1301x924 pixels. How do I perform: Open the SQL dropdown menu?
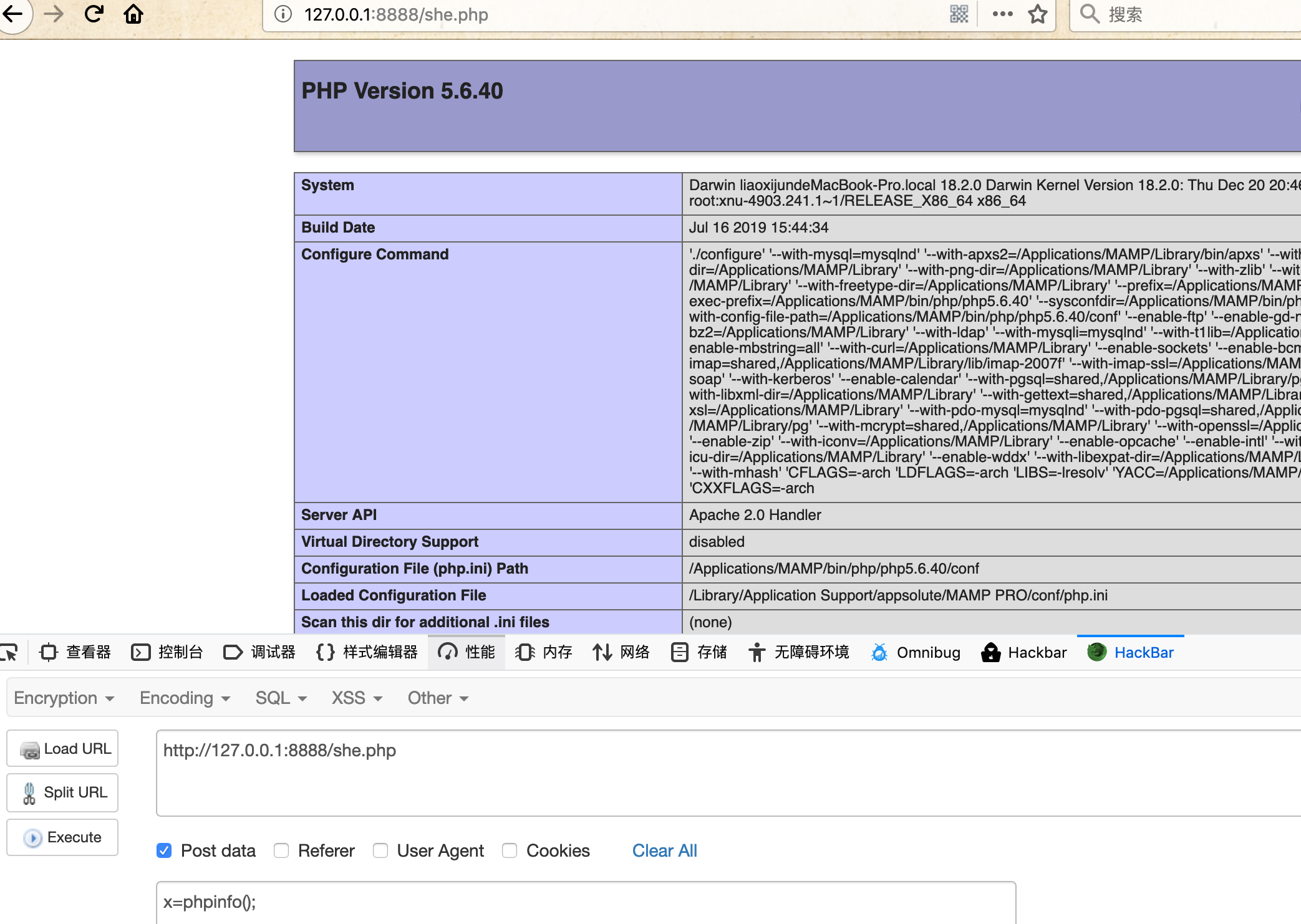coord(281,698)
